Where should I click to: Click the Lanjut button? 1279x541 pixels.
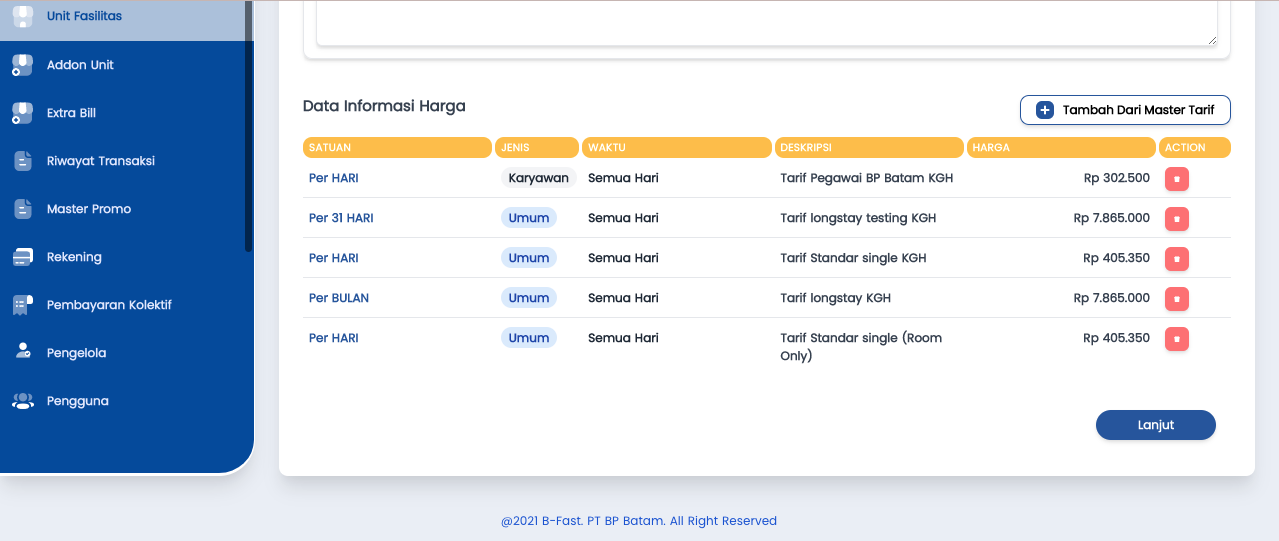tap(1155, 425)
